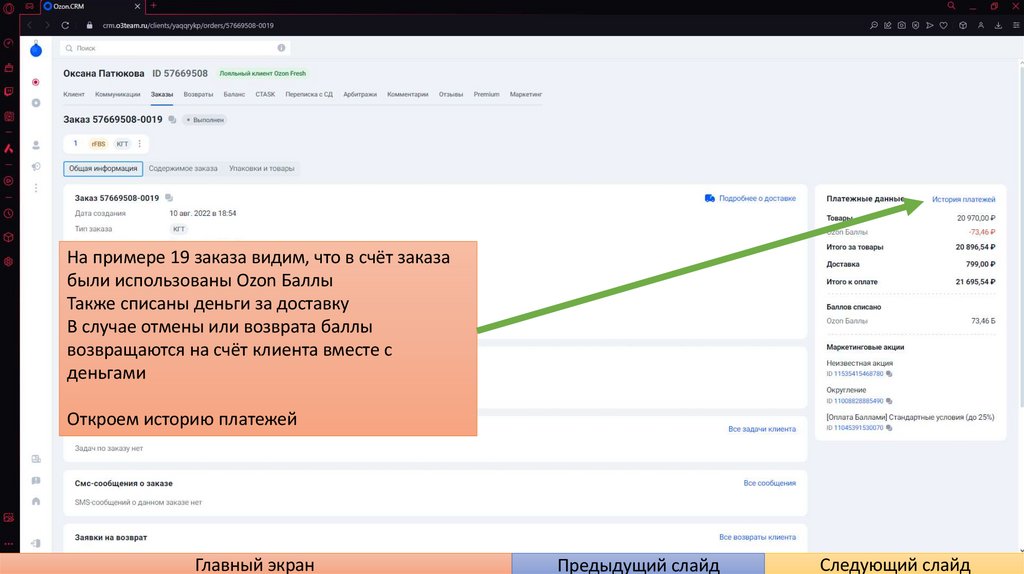The width and height of the screenshot is (1024, 574).
Task: Copy ID 11535415468780 of Неизвестная акция
Action: (x=889, y=374)
